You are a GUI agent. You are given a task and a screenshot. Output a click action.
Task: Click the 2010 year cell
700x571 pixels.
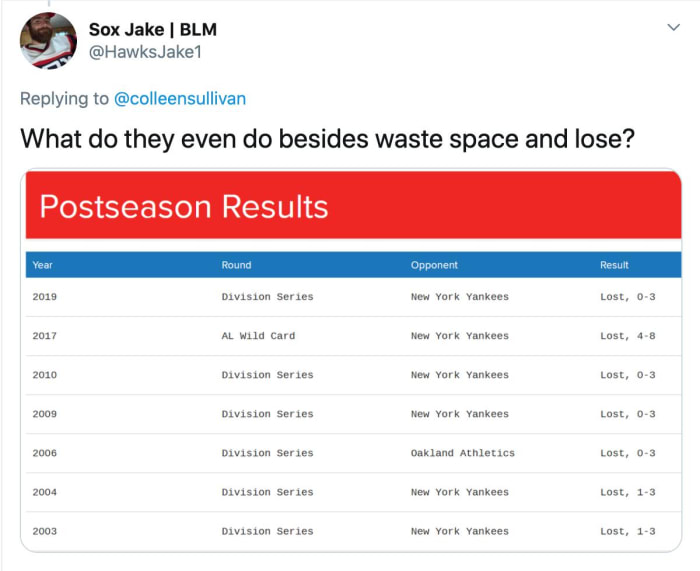pyautogui.click(x=45, y=375)
